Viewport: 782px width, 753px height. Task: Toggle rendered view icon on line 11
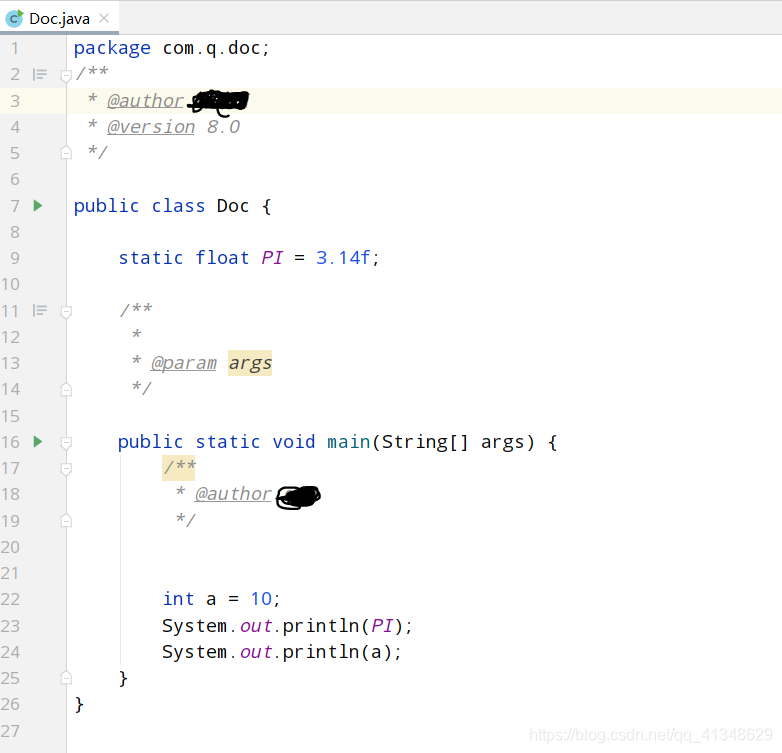[40, 311]
